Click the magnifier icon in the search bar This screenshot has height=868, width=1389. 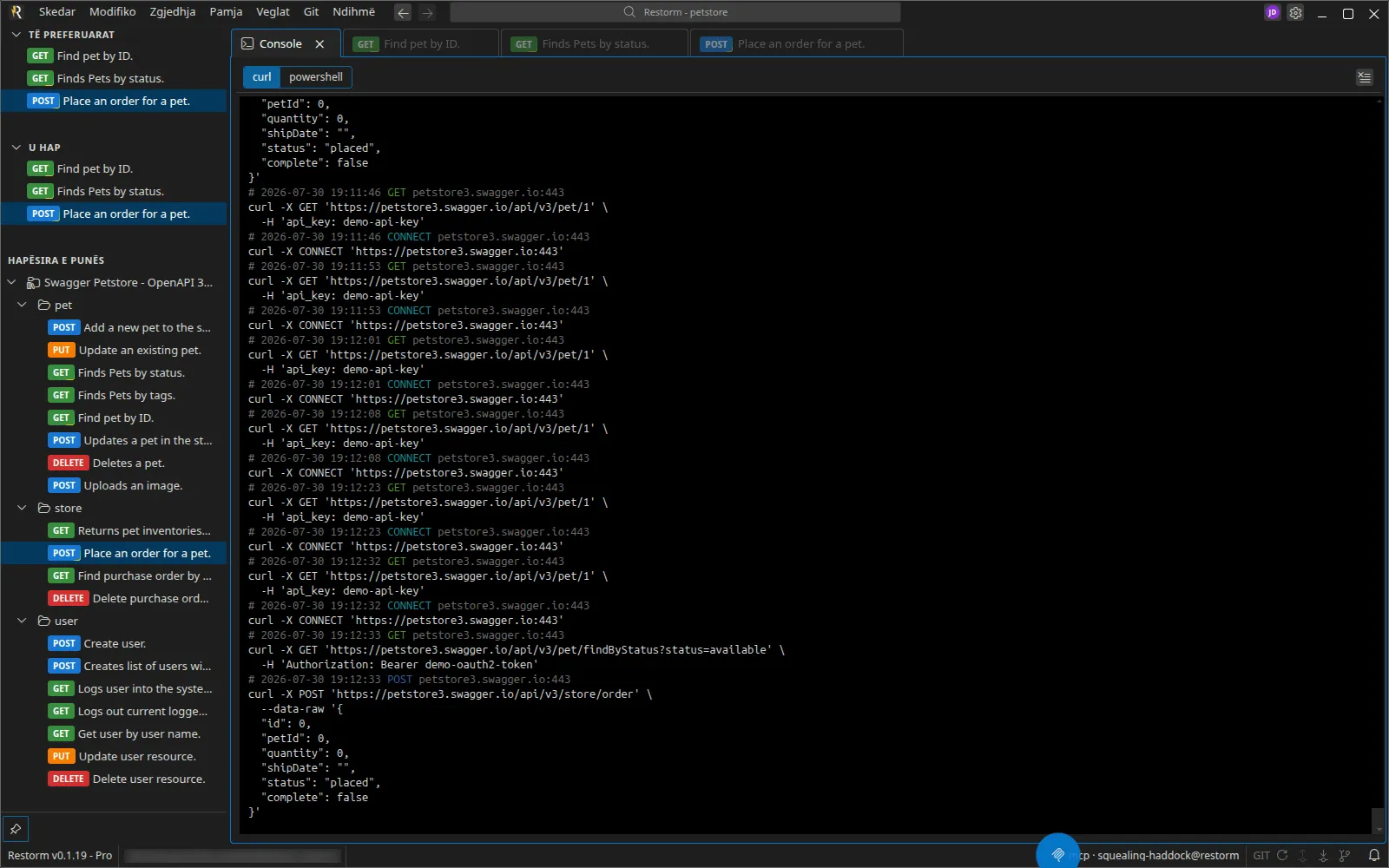pyautogui.click(x=629, y=12)
